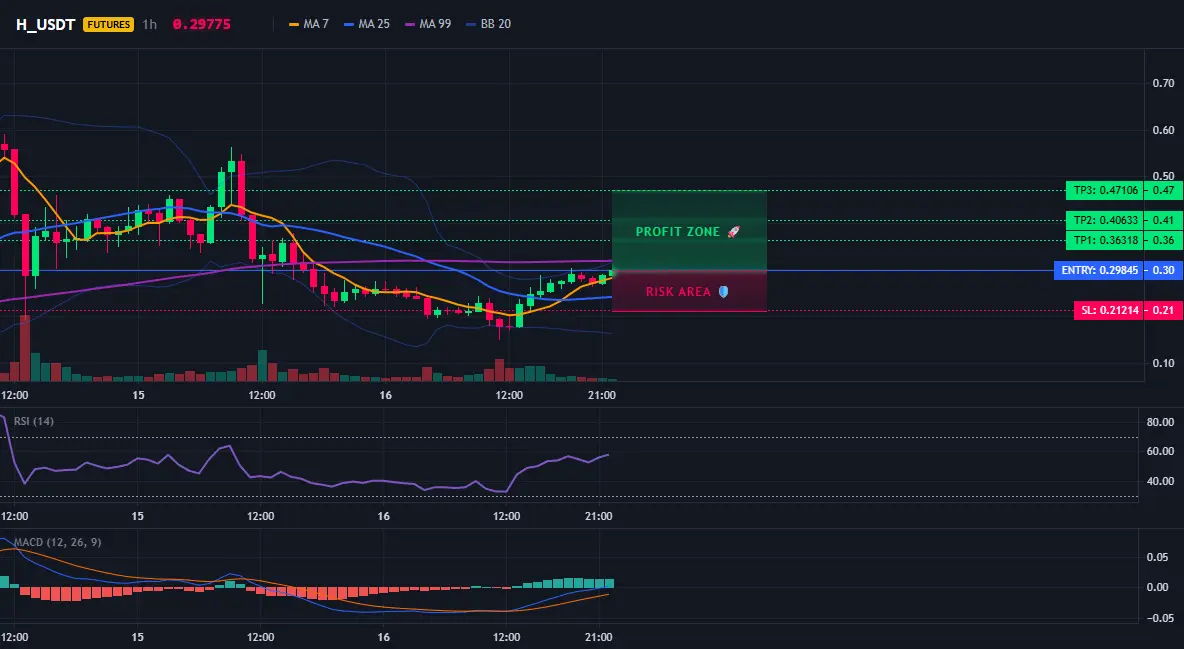
Task: Click the 15 date label under RSI pane
Action: tap(137, 516)
